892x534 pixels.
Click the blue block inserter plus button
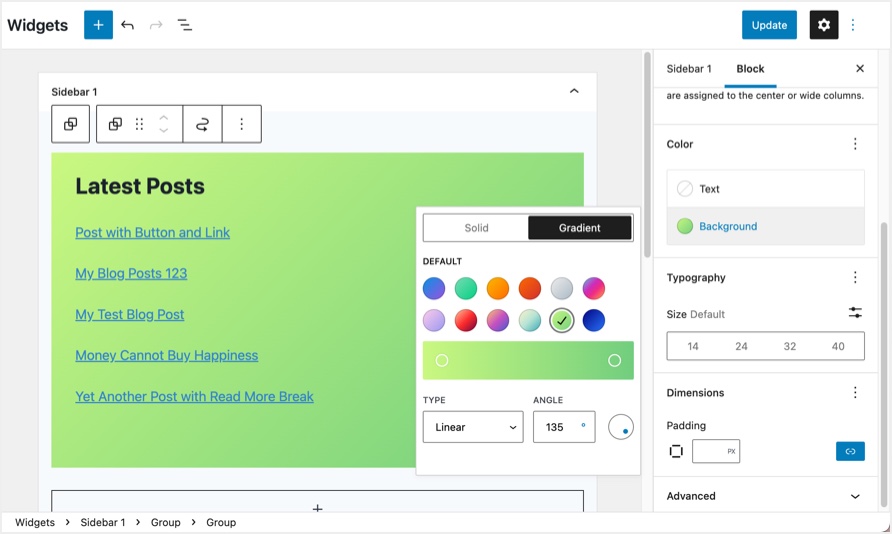tap(98, 25)
